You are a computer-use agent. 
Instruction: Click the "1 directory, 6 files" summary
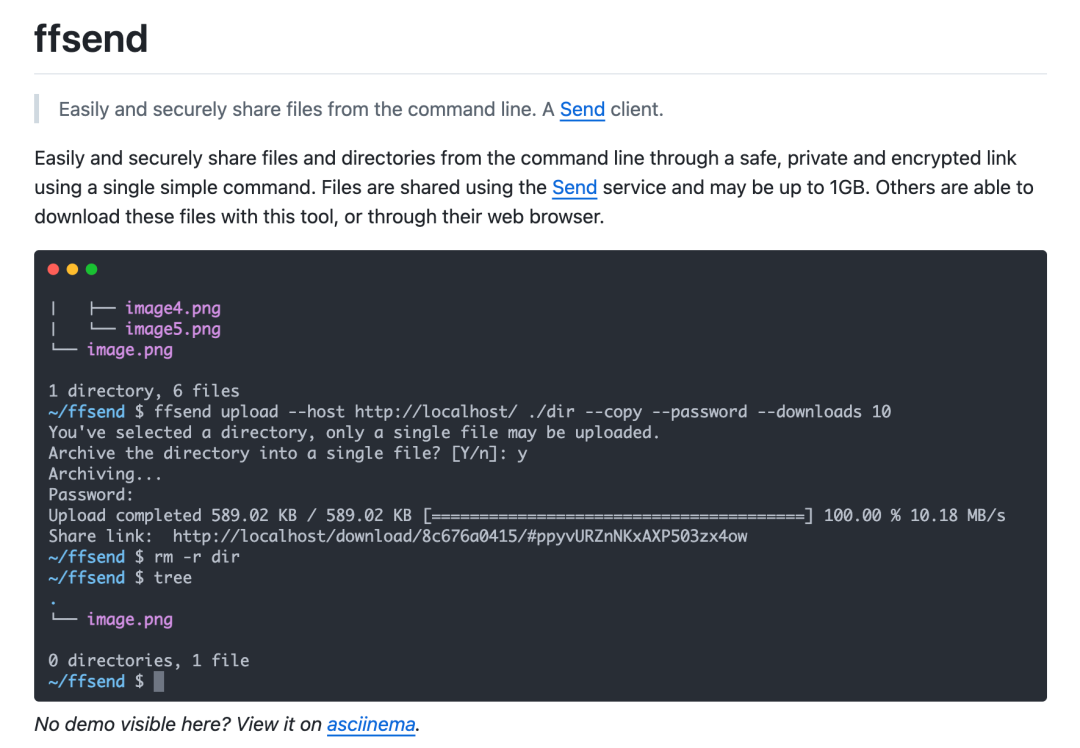point(143,391)
